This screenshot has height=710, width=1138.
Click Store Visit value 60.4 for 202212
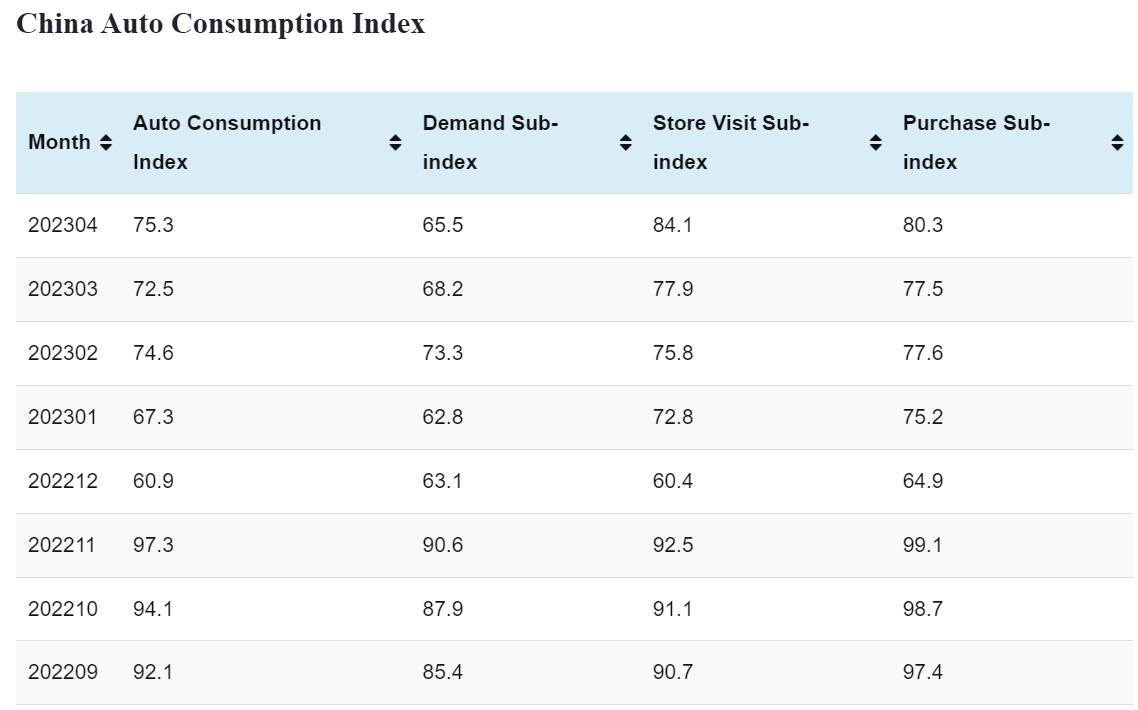coord(672,481)
